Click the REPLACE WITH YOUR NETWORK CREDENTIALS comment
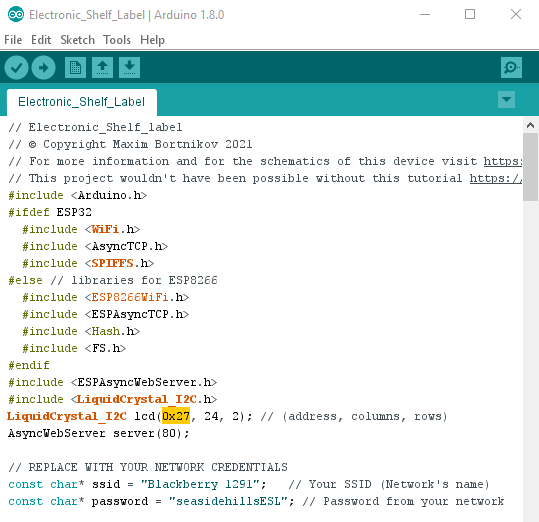The height and width of the screenshot is (522, 539). point(148,467)
